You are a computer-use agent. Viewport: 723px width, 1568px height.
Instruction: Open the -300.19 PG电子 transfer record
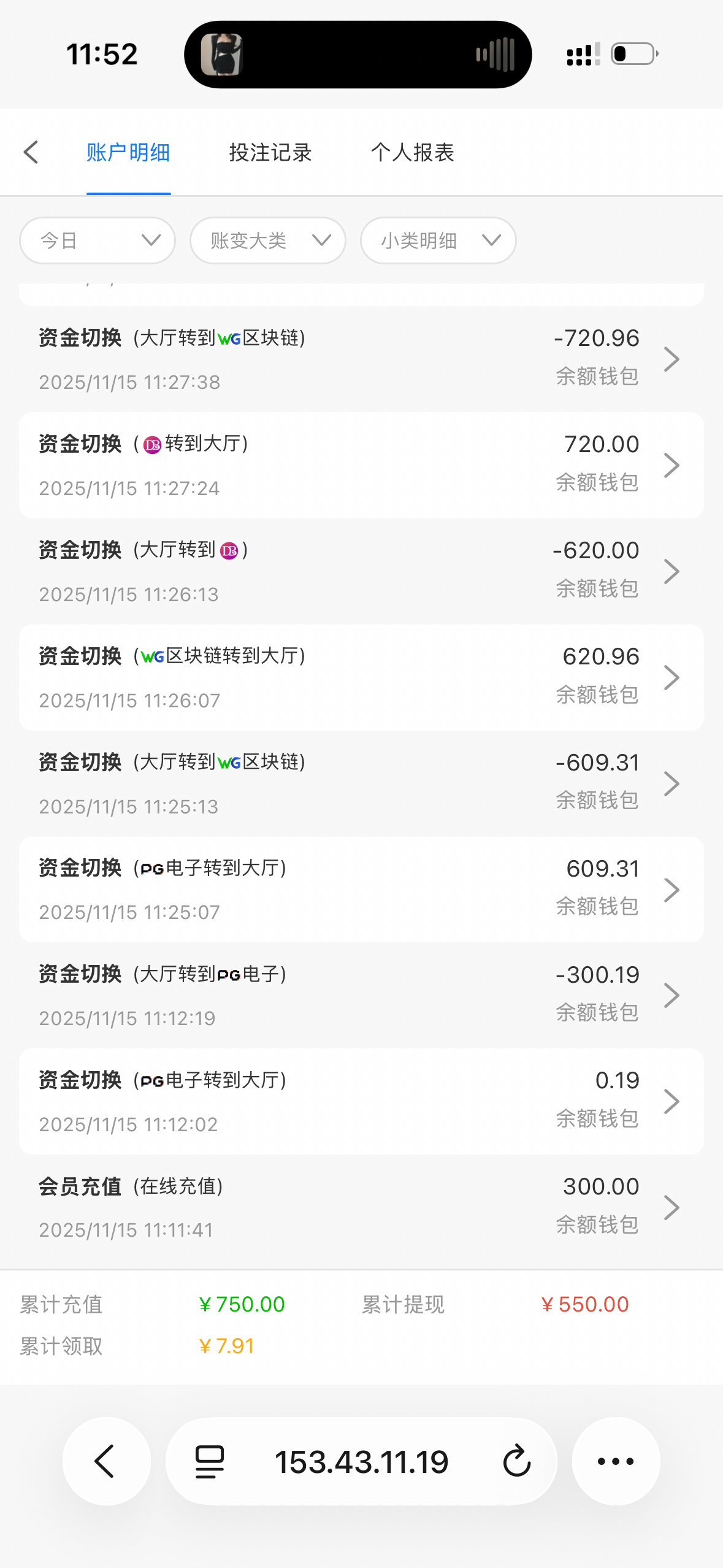tap(361, 995)
